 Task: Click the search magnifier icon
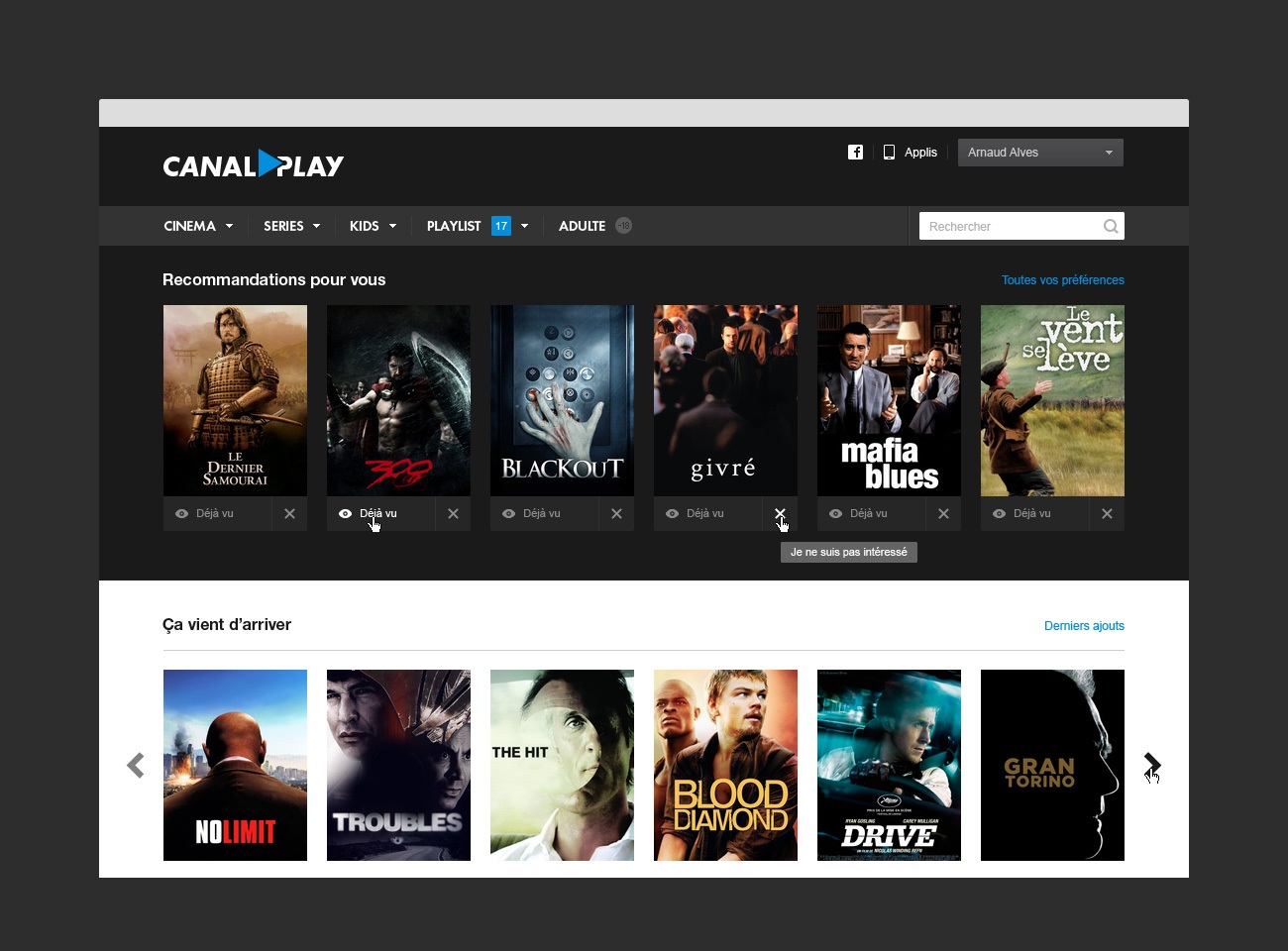click(x=1111, y=227)
